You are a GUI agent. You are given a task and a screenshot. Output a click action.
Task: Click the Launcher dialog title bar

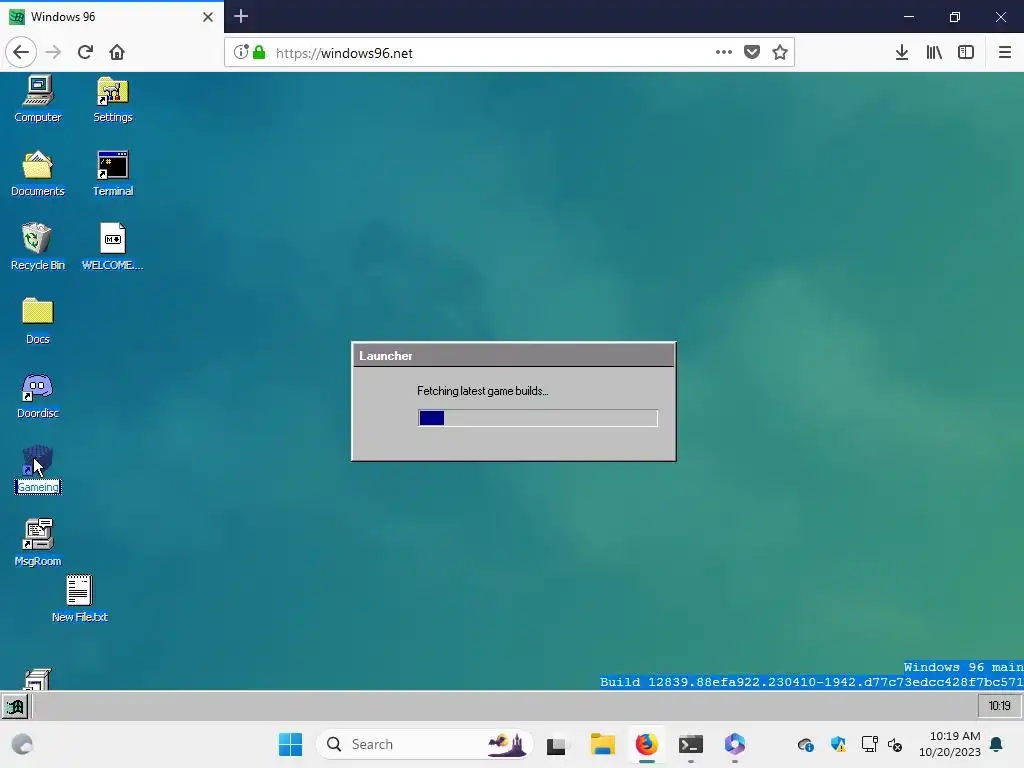[x=513, y=356]
